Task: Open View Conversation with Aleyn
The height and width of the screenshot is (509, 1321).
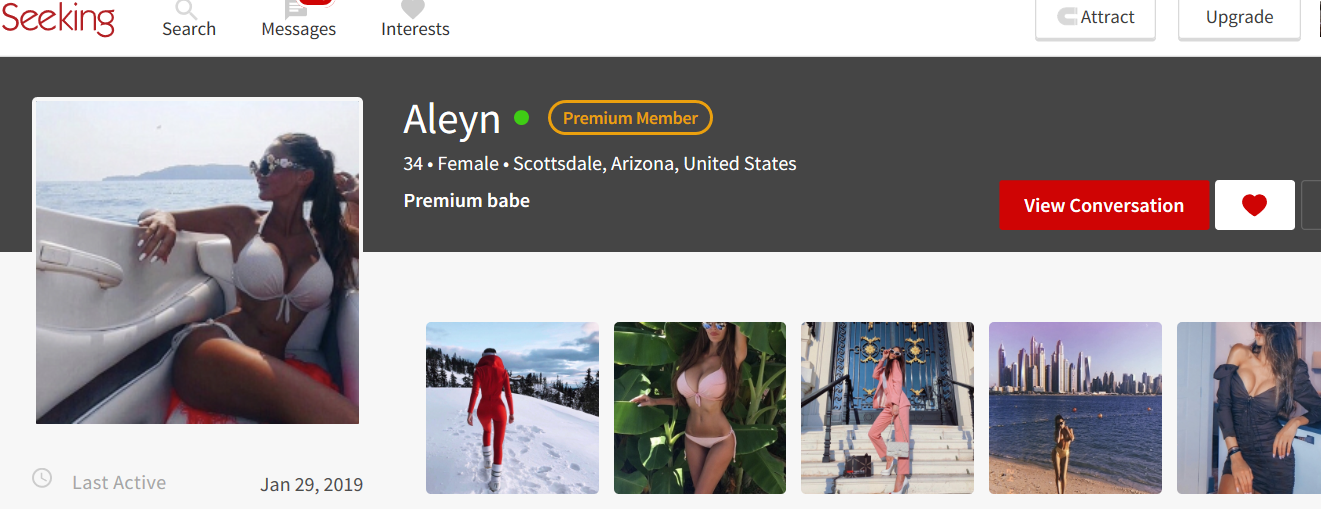Action: tap(1104, 205)
